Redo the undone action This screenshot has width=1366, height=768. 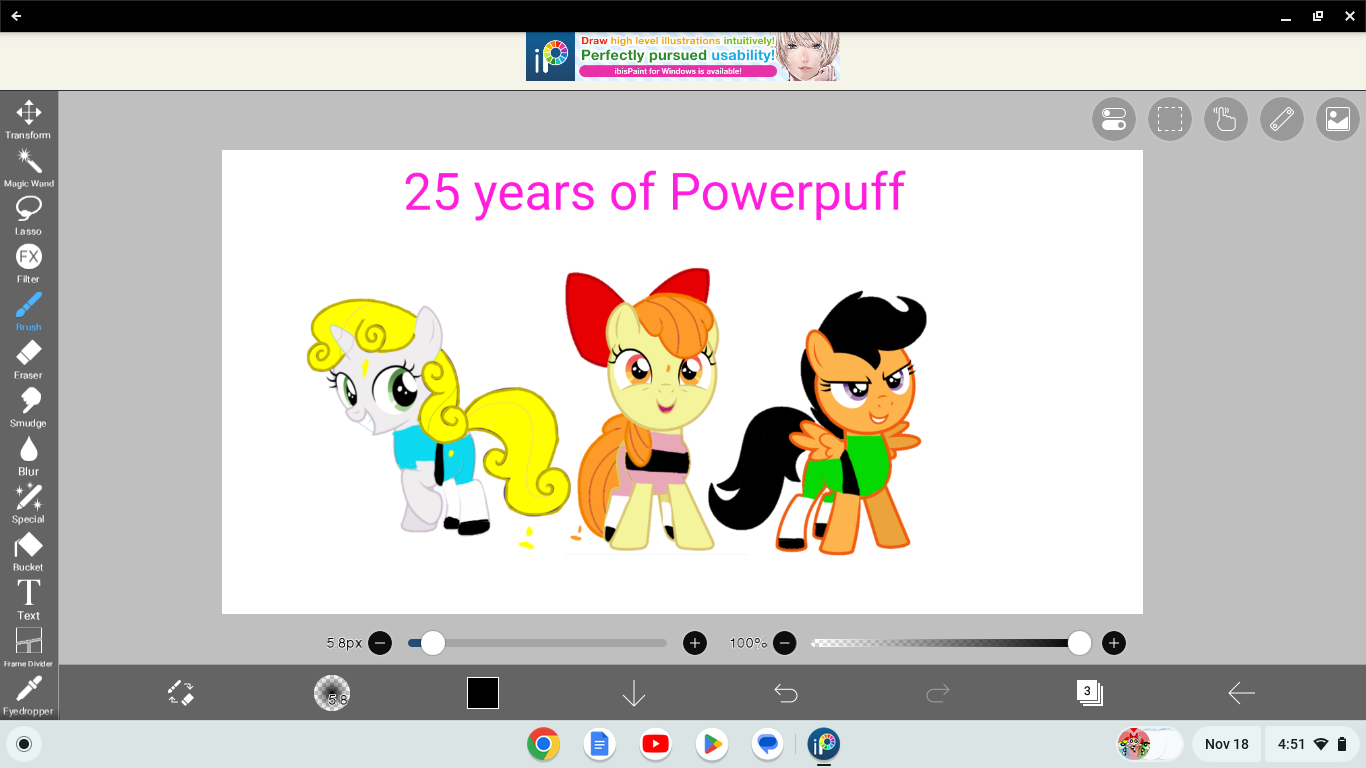938,693
